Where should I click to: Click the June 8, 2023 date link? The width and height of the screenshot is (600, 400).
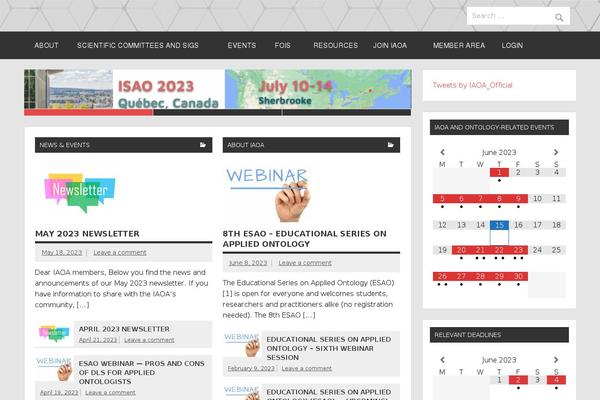(248, 263)
